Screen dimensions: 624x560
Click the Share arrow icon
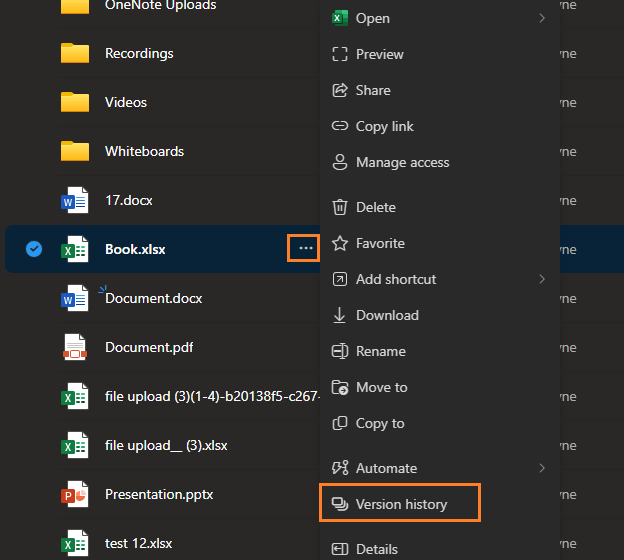click(x=340, y=90)
